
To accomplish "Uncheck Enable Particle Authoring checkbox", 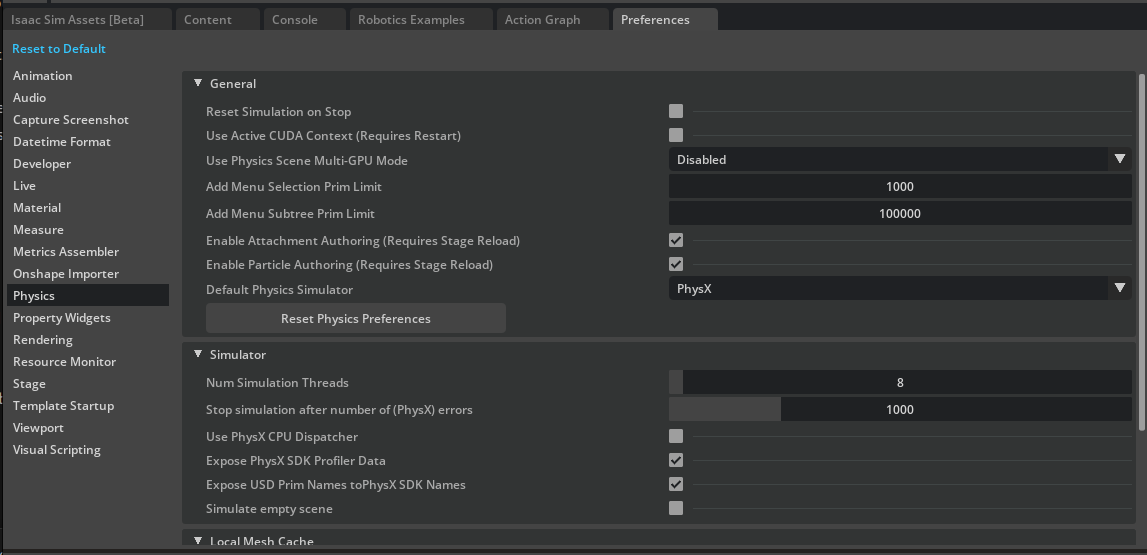I will coord(676,264).
